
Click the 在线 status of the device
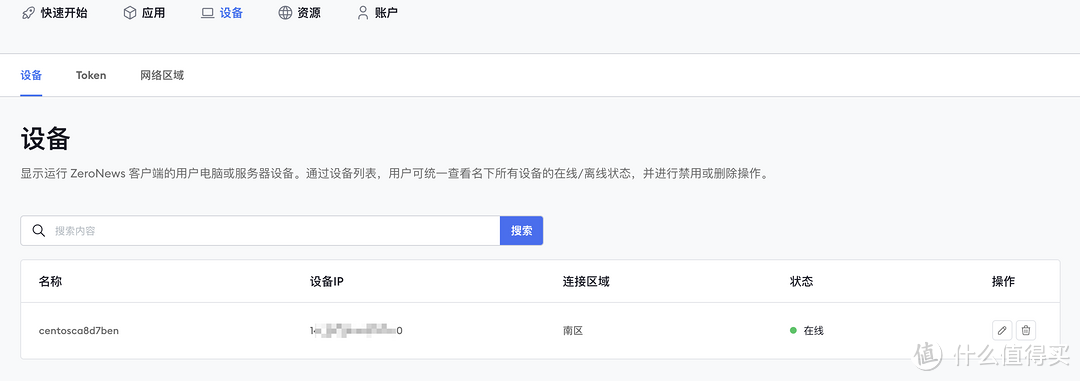(x=807, y=331)
